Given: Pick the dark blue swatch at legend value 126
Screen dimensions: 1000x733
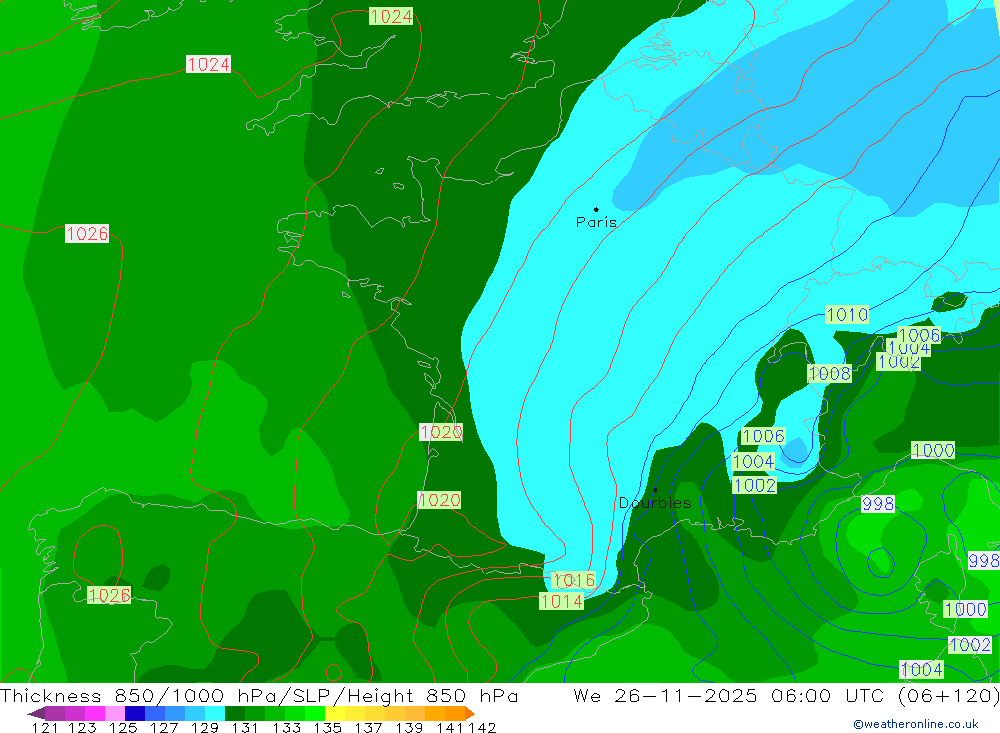Looking at the screenshot, I should point(135,713).
